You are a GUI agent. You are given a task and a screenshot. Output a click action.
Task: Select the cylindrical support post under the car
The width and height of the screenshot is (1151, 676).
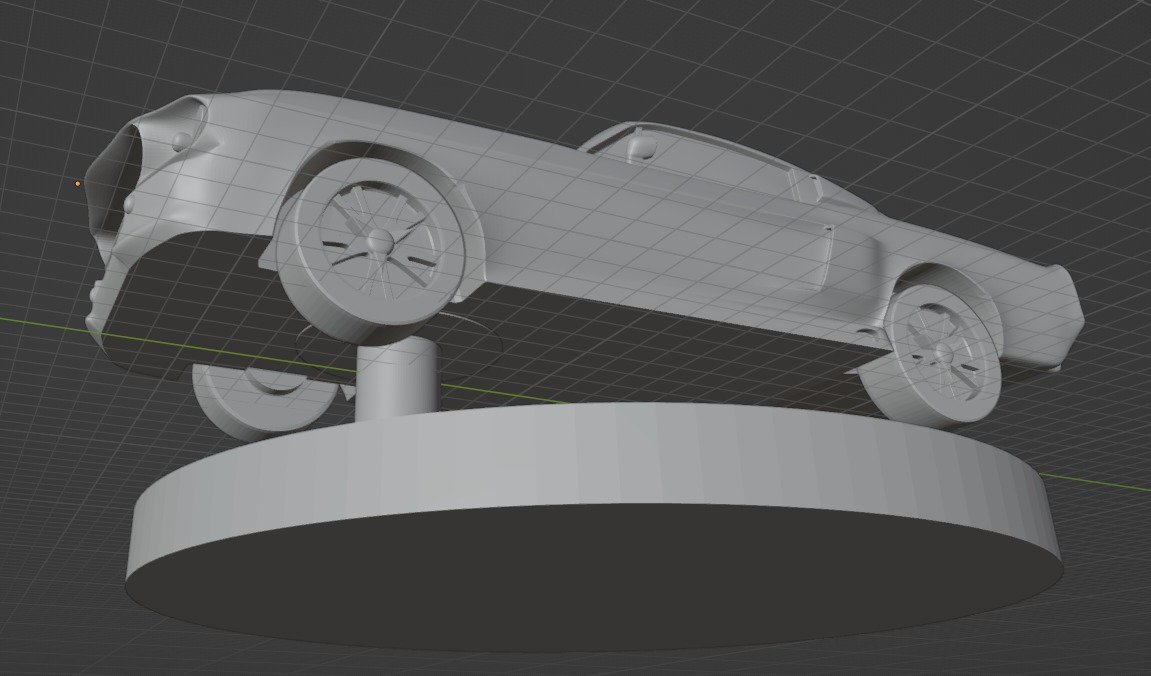click(398, 378)
